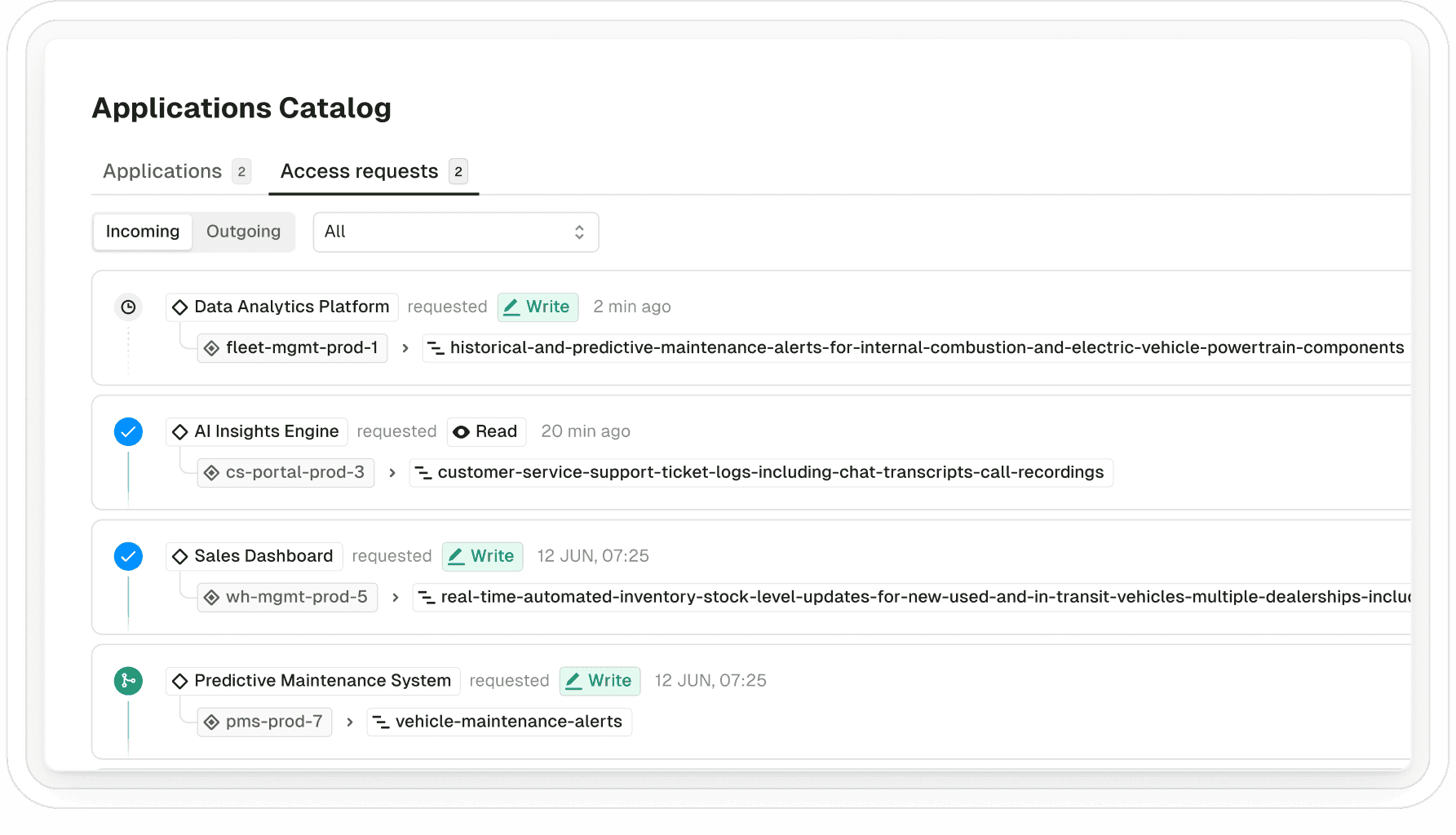The width and height of the screenshot is (1456, 835).
Task: Click the Write badge on Predictive Maintenance System request
Action: coord(600,681)
